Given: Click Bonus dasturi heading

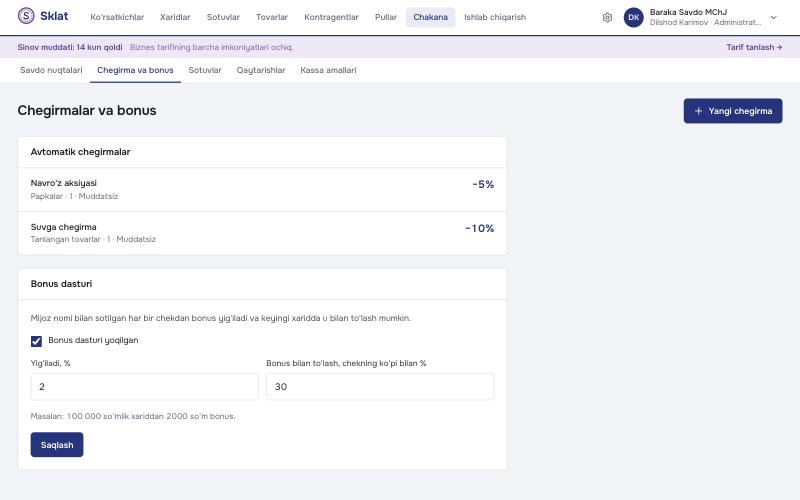Looking at the screenshot, I should pyautogui.click(x=61, y=284).
